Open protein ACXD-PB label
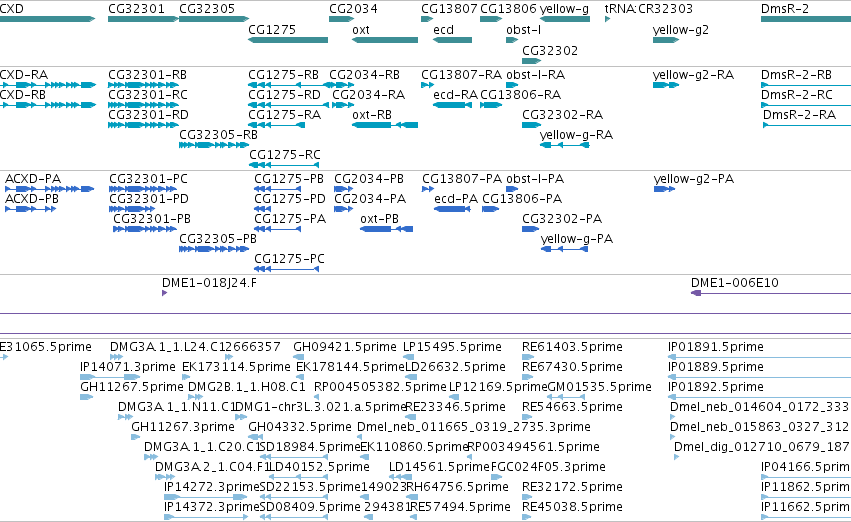This screenshot has height=522, width=851. 32,199
